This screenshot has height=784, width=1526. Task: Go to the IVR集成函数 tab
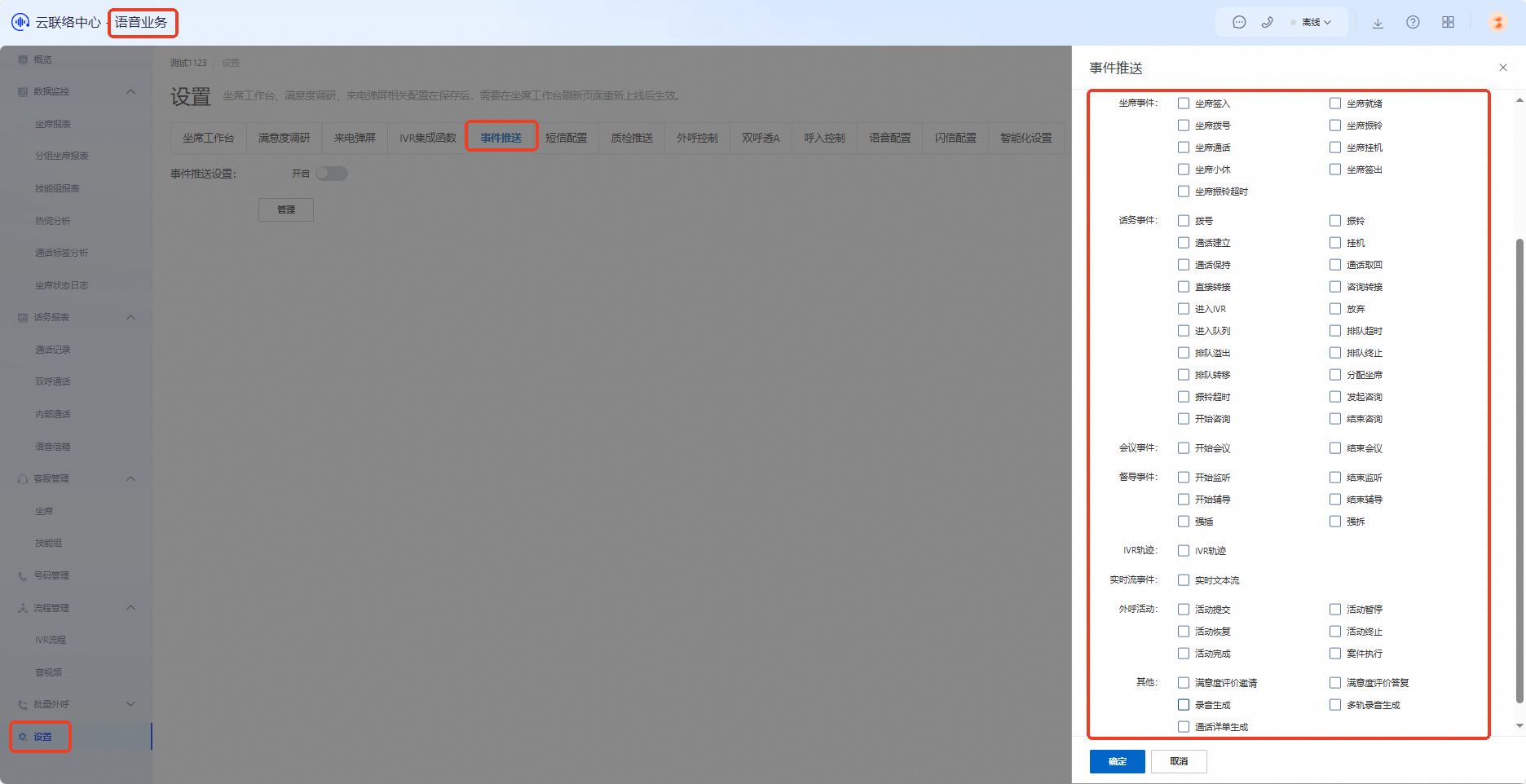428,138
